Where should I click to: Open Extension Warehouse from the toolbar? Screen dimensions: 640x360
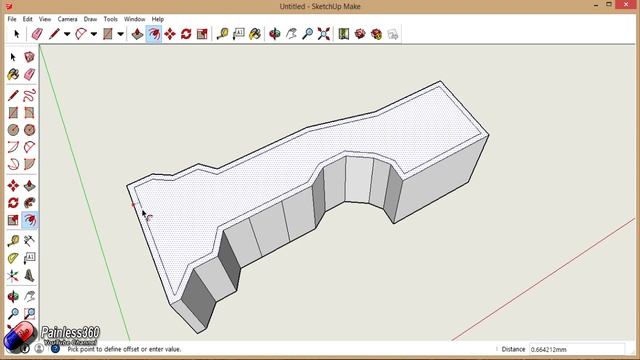pos(376,34)
